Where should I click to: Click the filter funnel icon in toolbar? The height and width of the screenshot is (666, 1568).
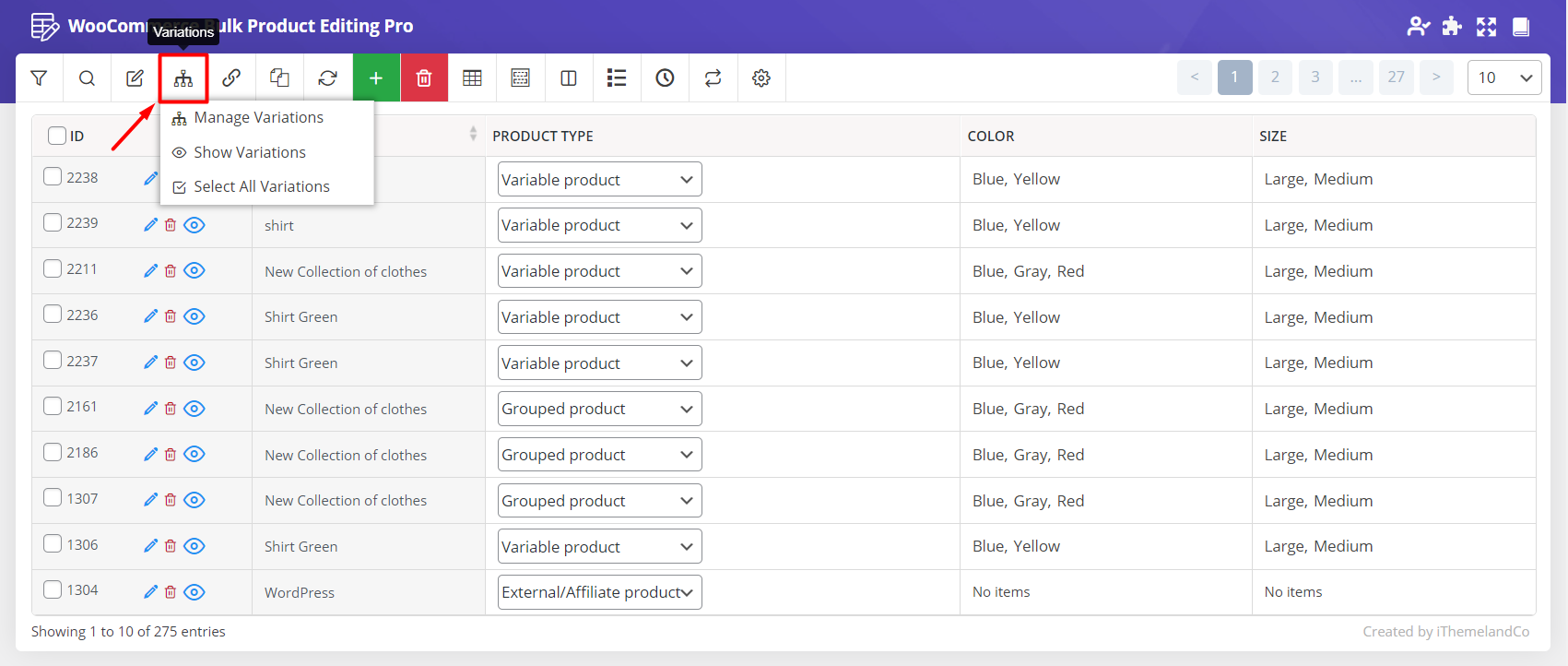click(x=39, y=78)
